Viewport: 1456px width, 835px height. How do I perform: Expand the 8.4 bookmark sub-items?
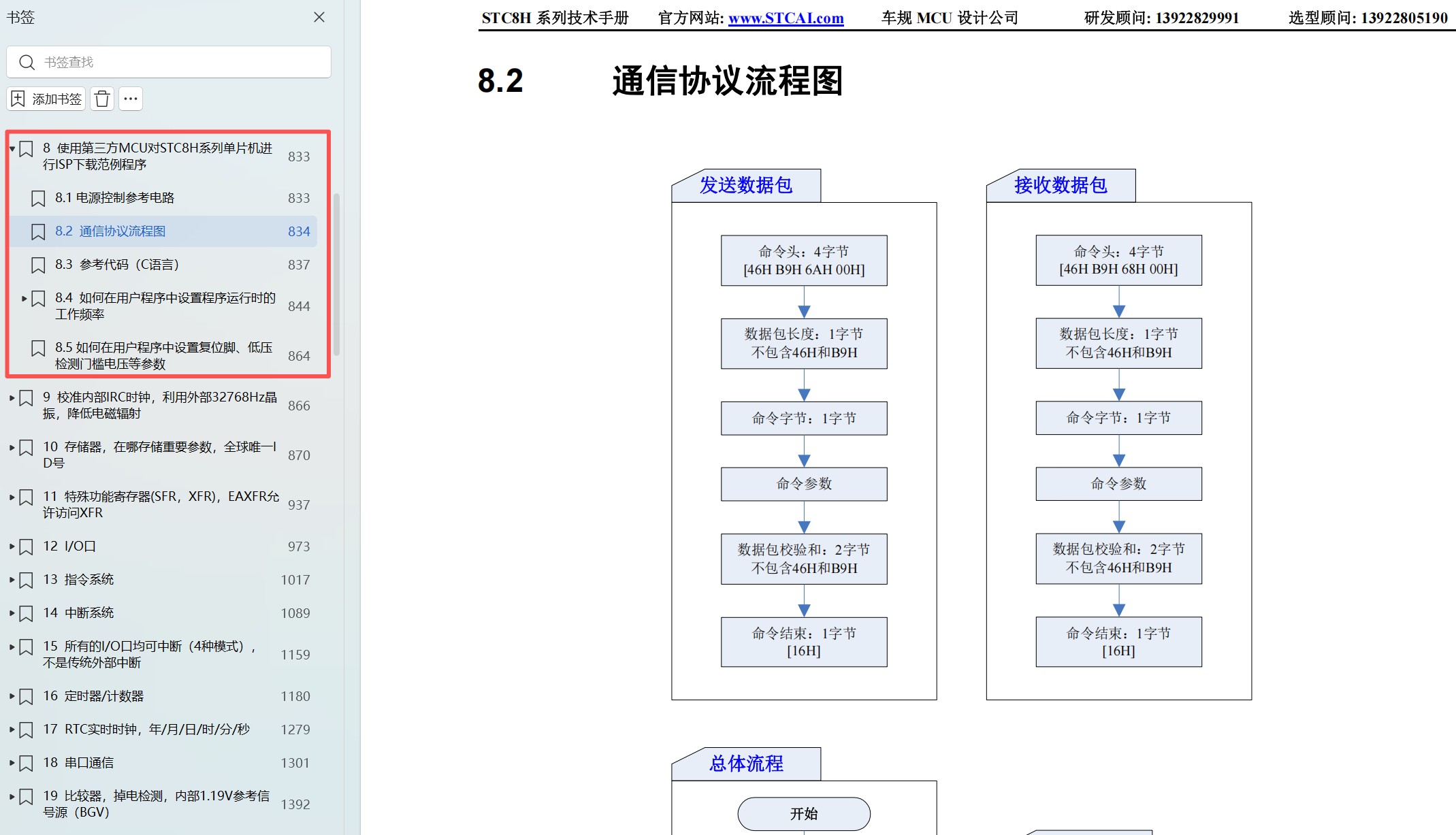(x=25, y=298)
